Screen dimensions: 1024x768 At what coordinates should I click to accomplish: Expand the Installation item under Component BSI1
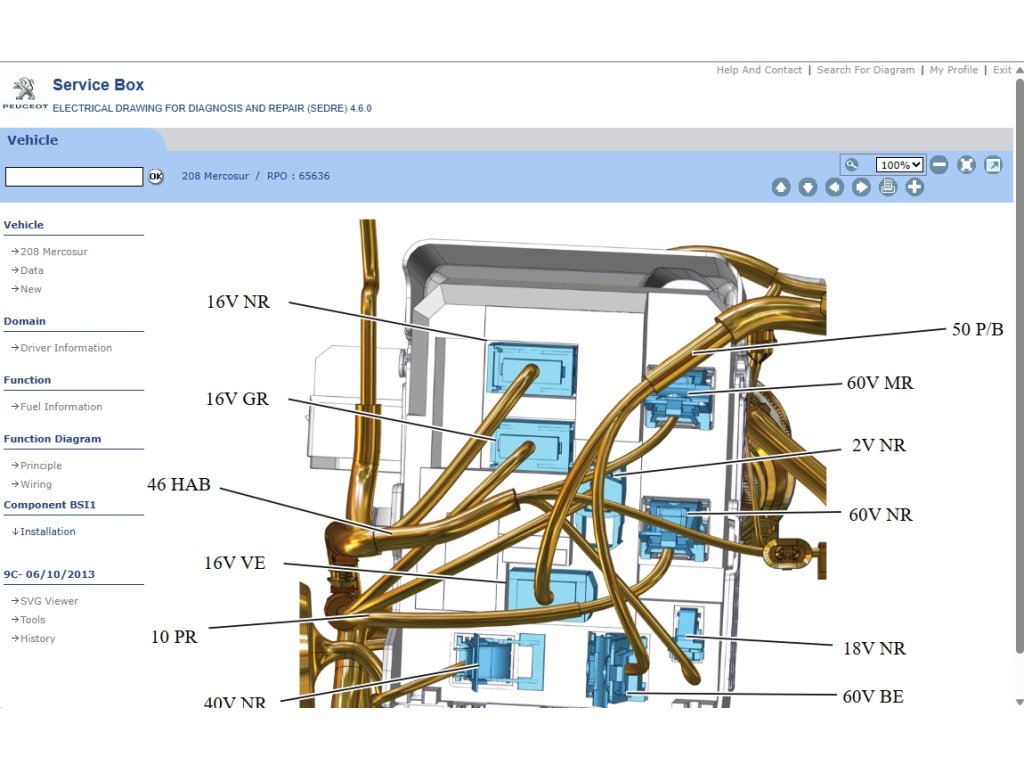[x=47, y=532]
